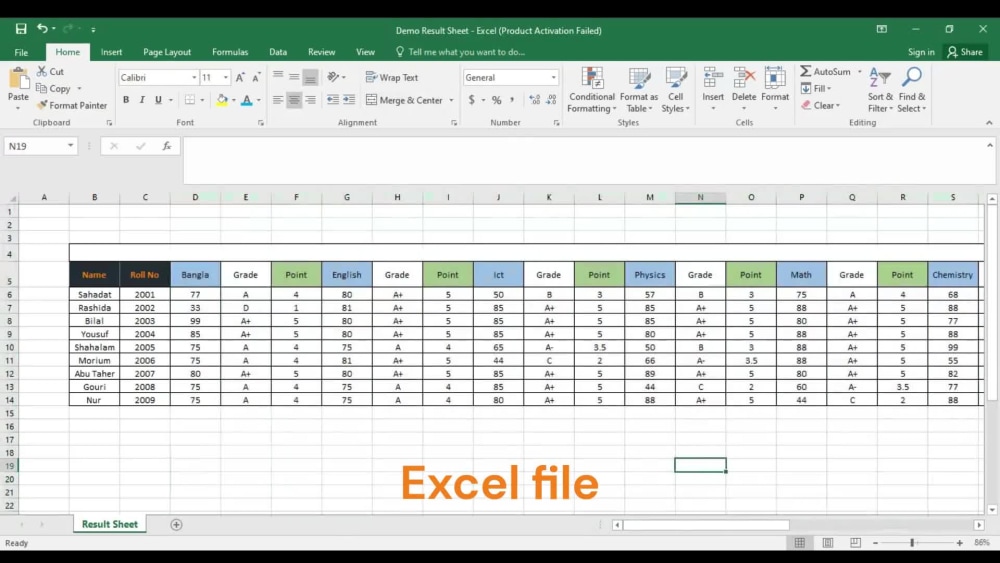Toggle Wrap Text
The height and width of the screenshot is (563, 1000).
pos(392,77)
